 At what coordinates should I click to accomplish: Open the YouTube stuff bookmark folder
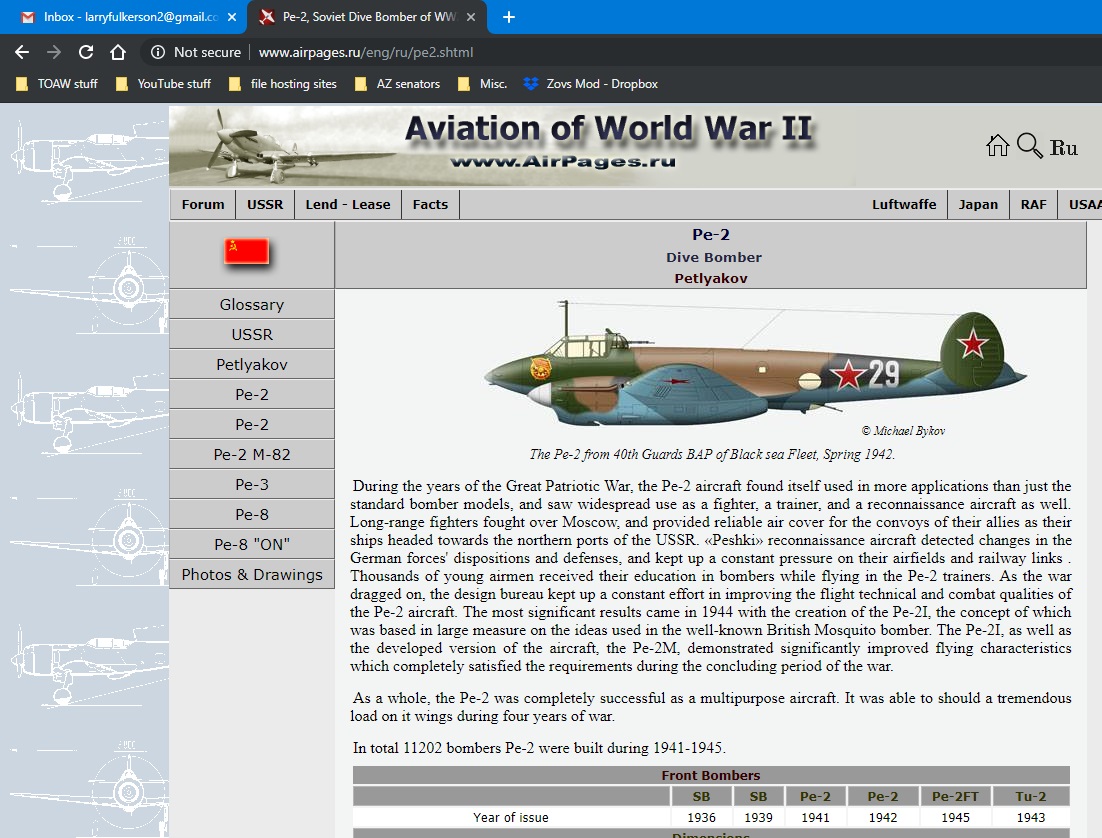point(163,84)
